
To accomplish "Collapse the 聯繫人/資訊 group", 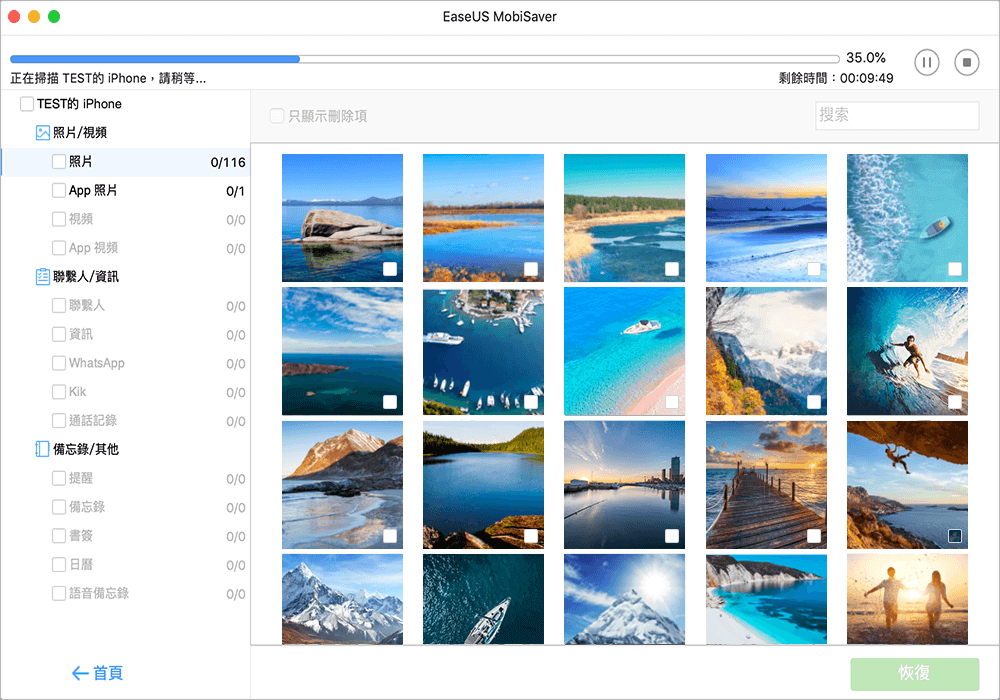I will pyautogui.click(x=86, y=277).
